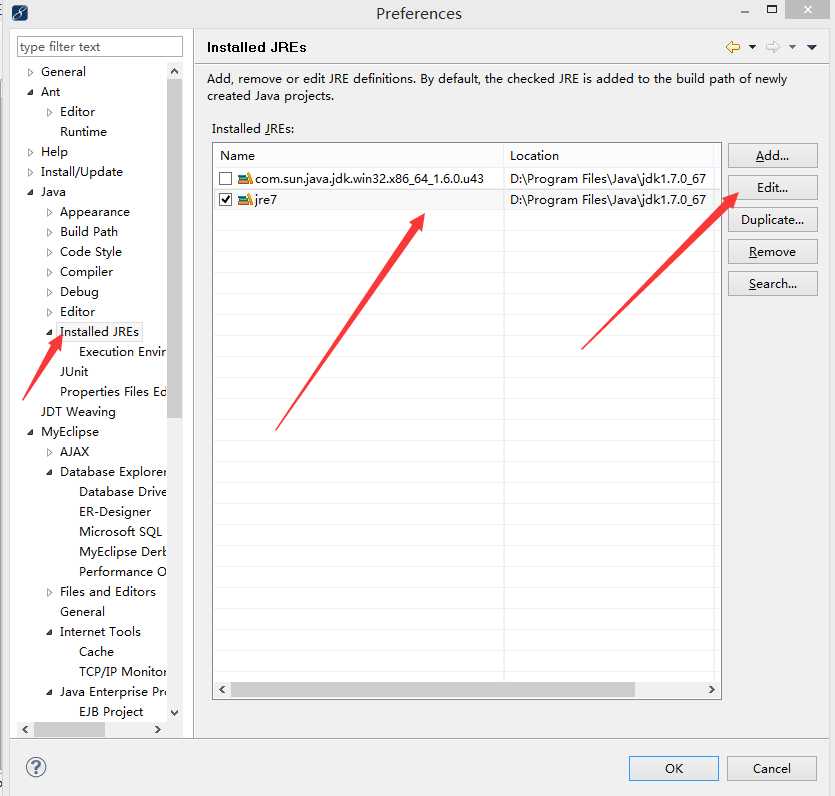Open Ant Runtime preferences

pos(83,132)
